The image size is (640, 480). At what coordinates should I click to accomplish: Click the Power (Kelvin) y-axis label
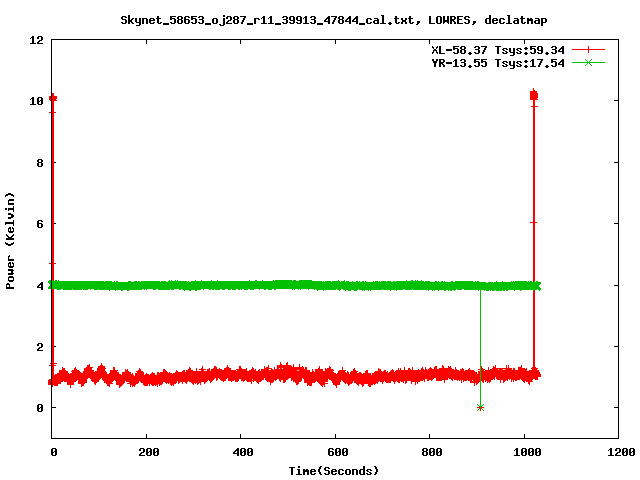coord(10,241)
